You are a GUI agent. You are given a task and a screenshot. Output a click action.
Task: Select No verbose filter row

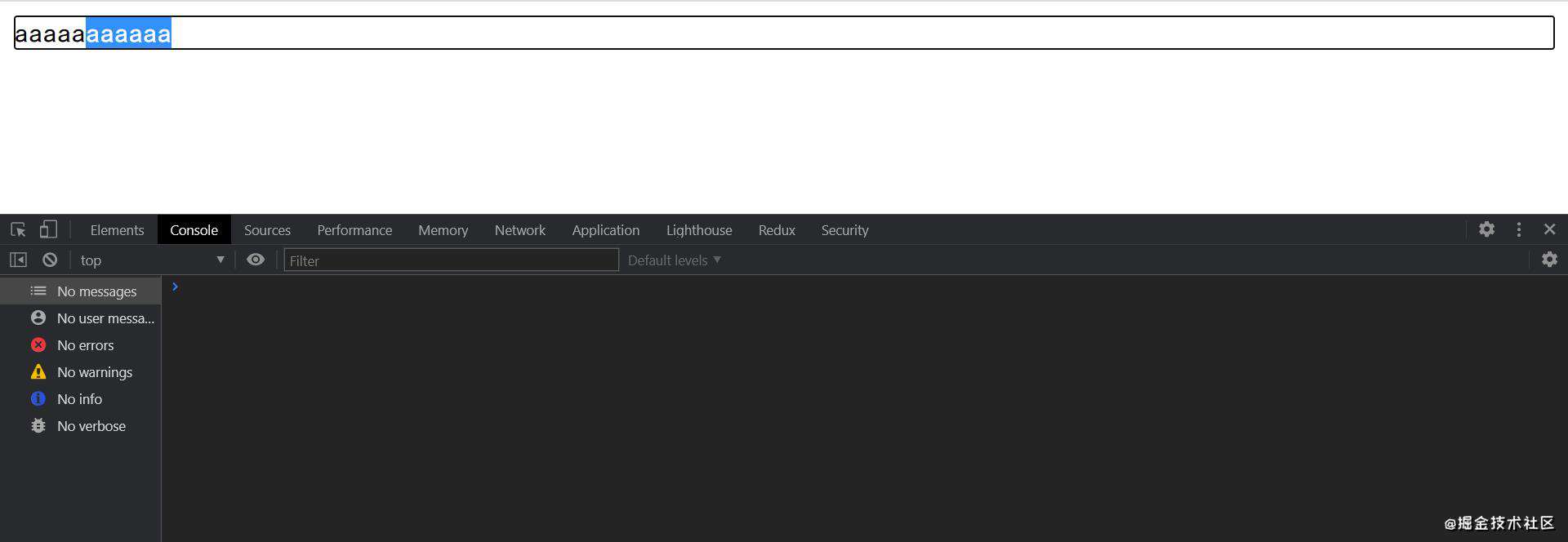click(x=81, y=426)
